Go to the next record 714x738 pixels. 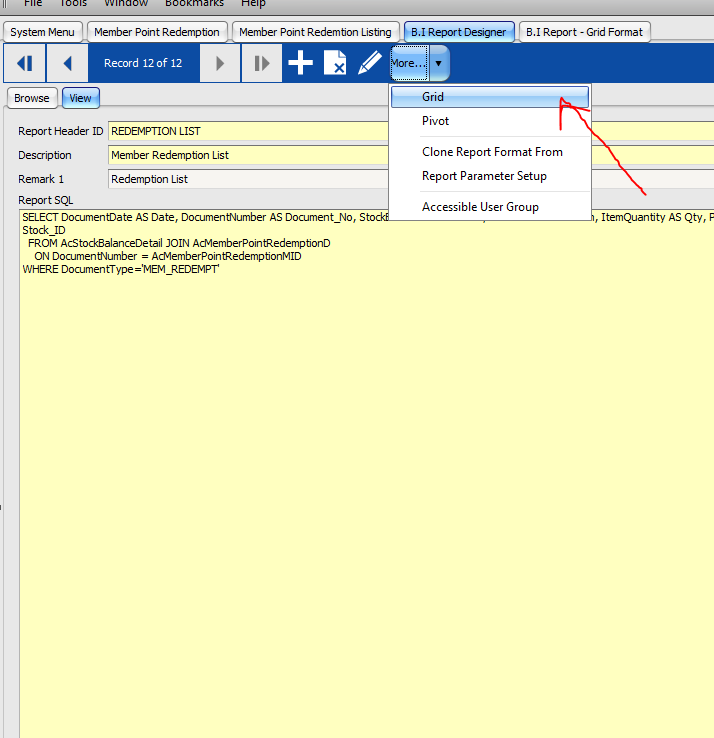pos(219,64)
